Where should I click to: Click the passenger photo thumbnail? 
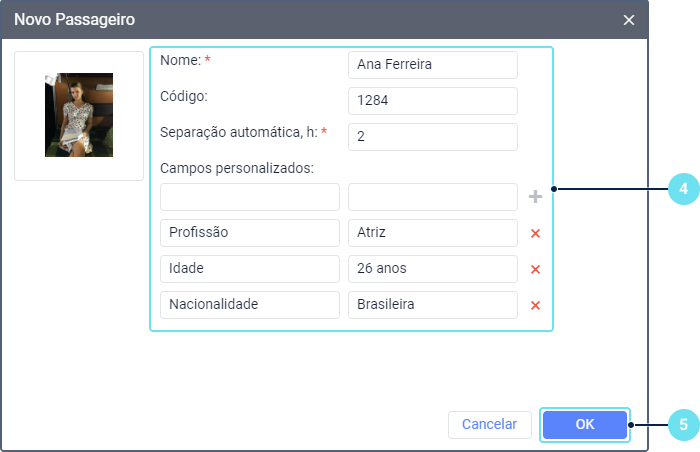pos(79,115)
